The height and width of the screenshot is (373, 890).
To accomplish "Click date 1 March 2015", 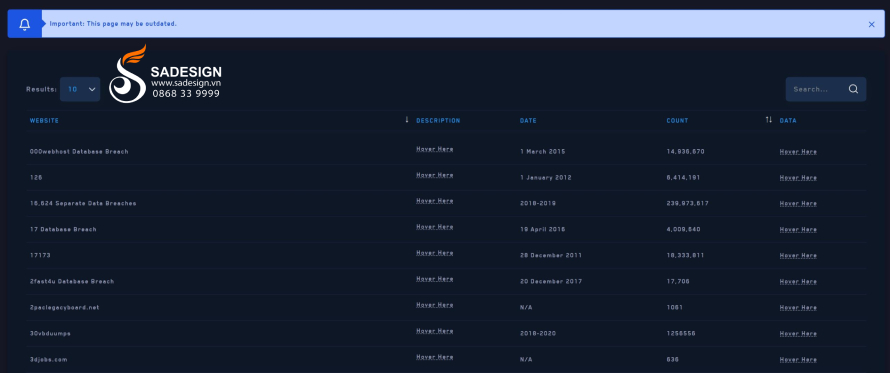I will click(543, 152).
